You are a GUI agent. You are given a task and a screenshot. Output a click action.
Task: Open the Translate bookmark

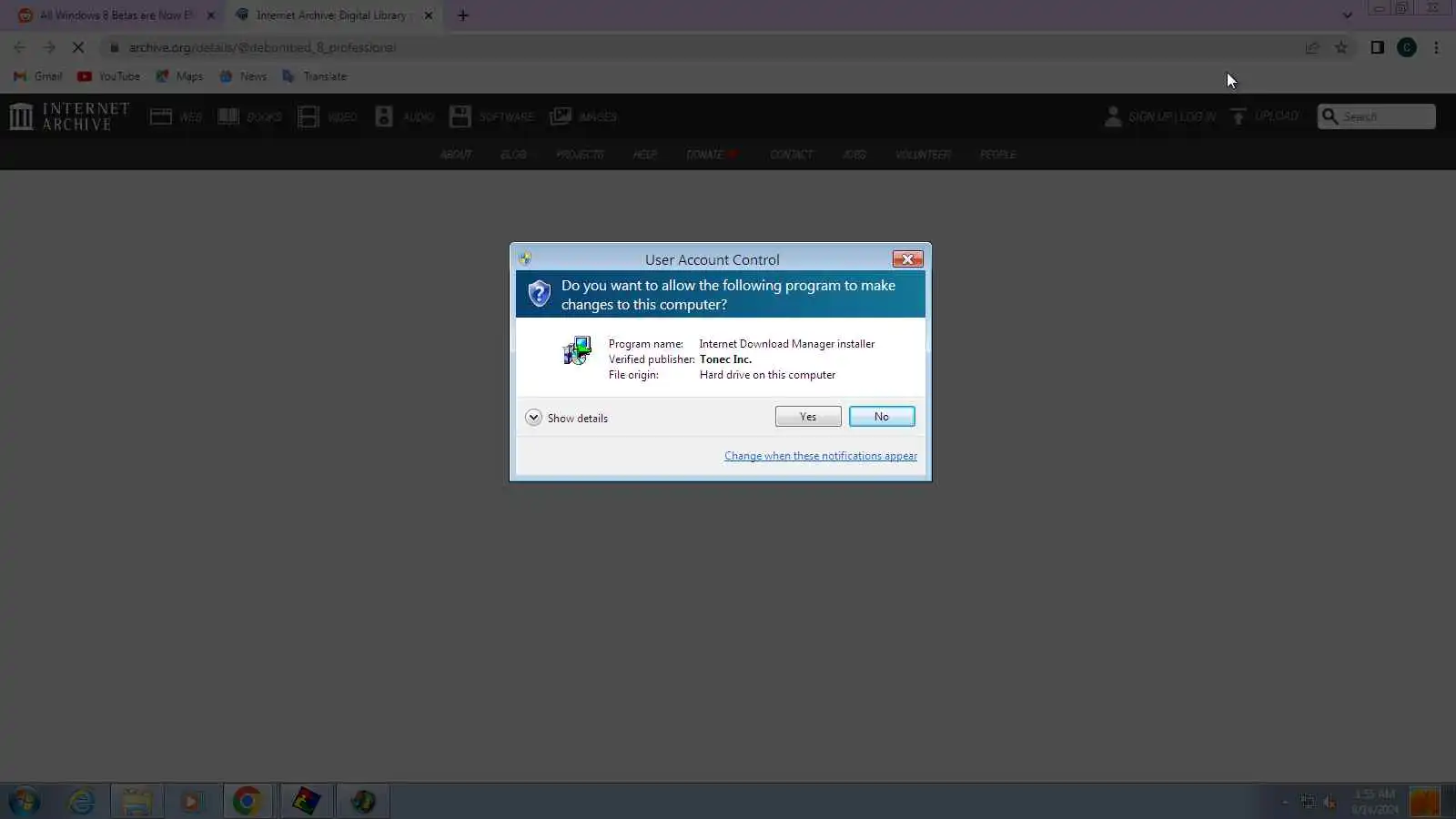(315, 76)
